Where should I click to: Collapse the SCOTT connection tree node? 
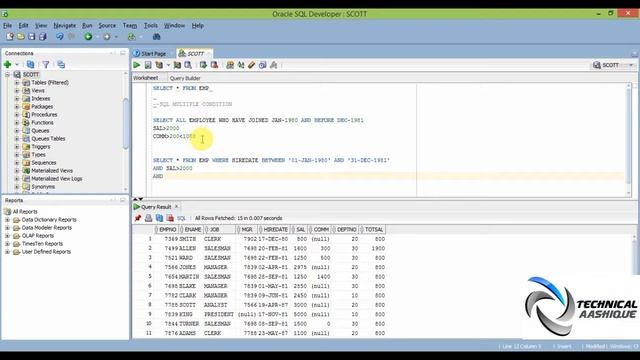click(x=7, y=75)
